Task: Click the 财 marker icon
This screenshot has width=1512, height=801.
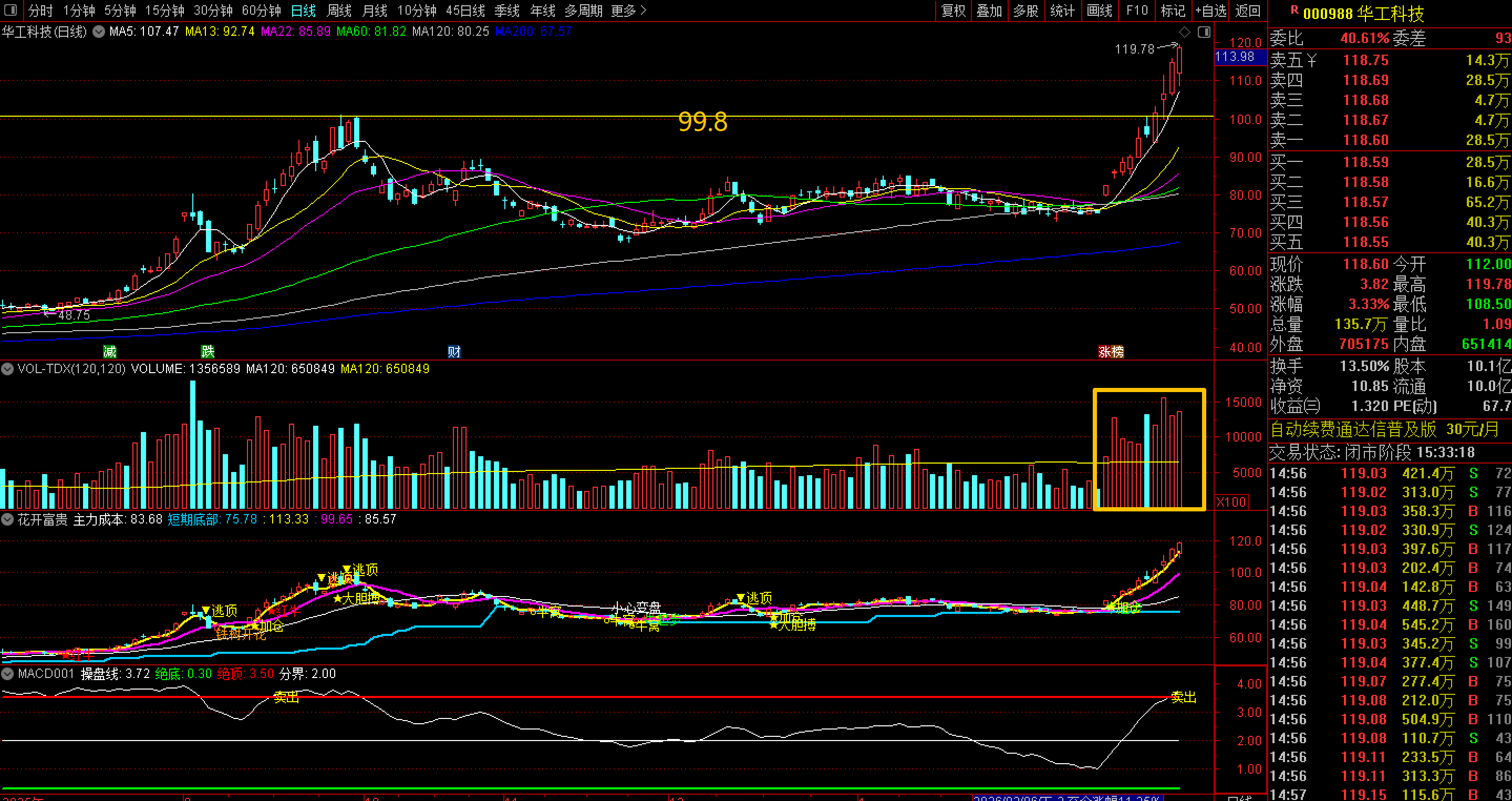Action: point(454,351)
